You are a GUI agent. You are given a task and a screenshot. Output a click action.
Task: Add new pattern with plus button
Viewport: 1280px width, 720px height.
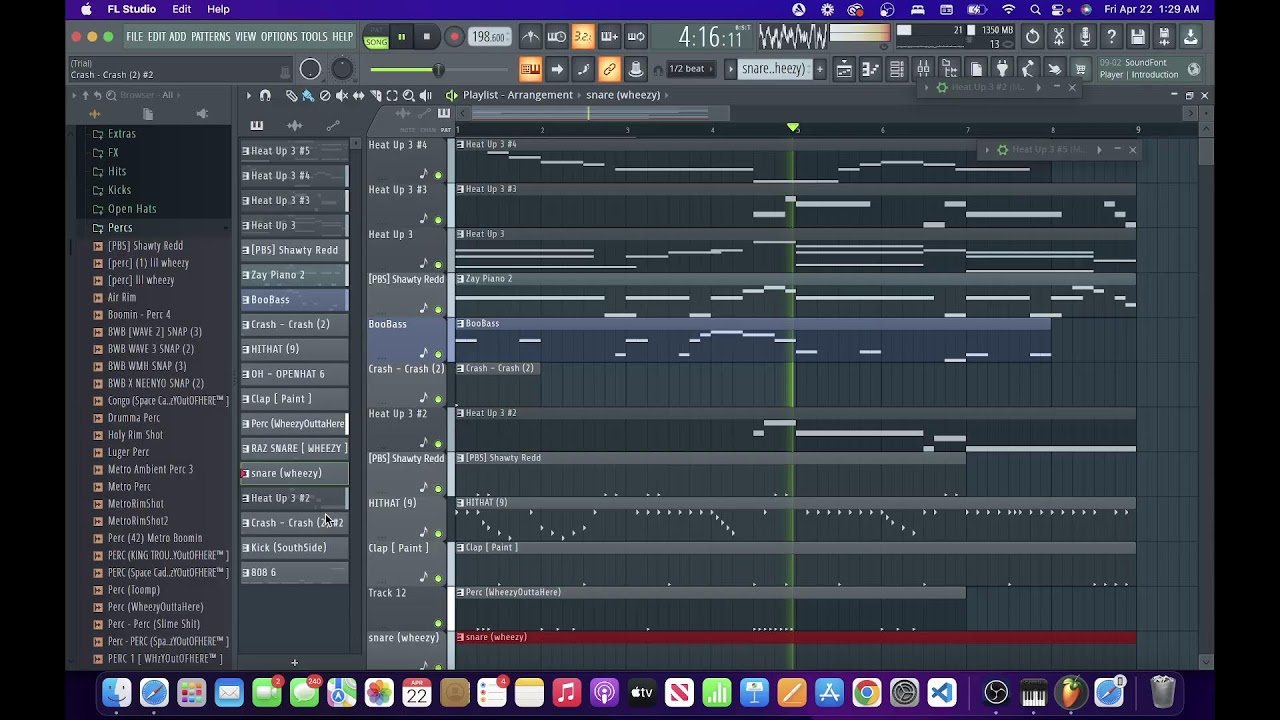(819, 69)
